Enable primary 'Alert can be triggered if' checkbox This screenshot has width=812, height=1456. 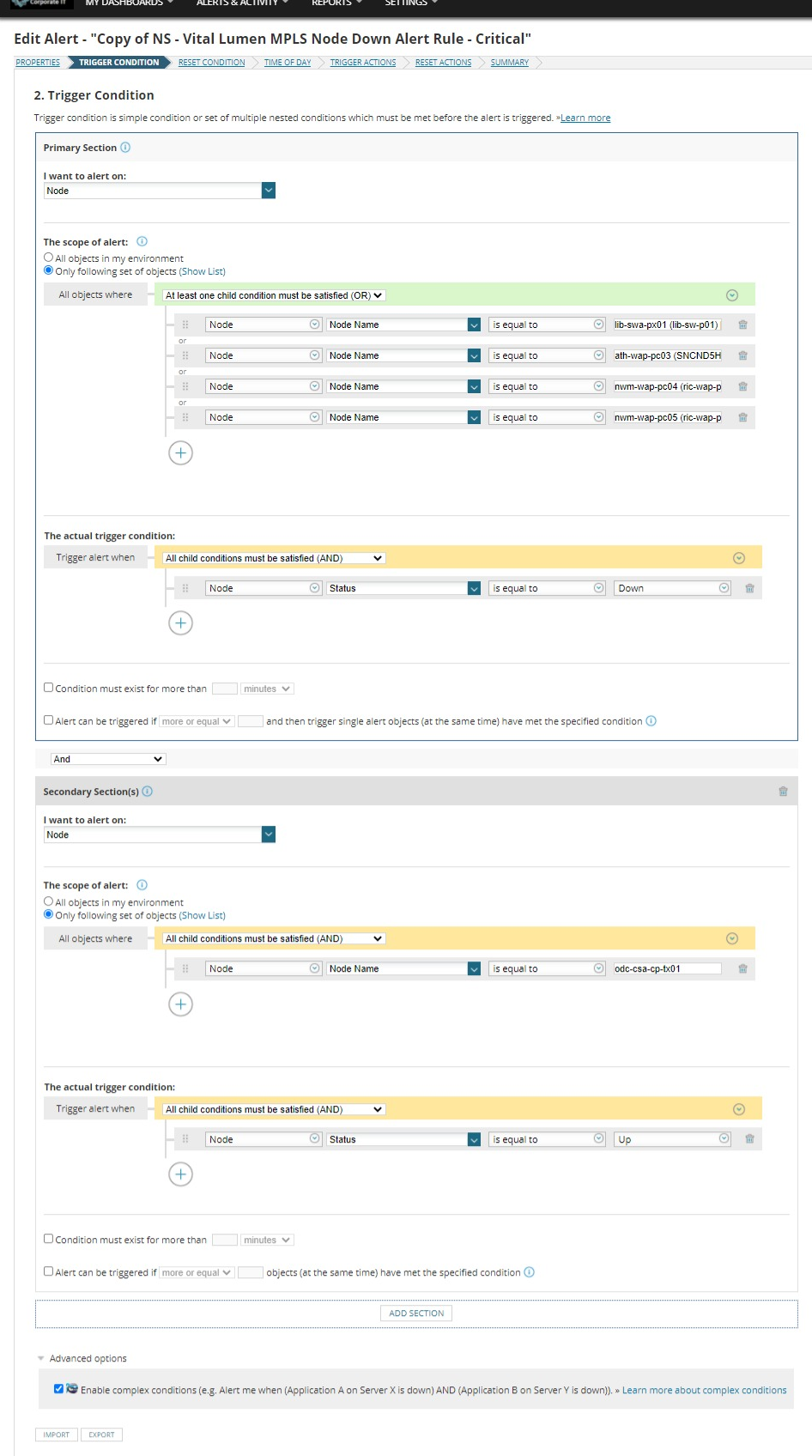pyautogui.click(x=49, y=720)
